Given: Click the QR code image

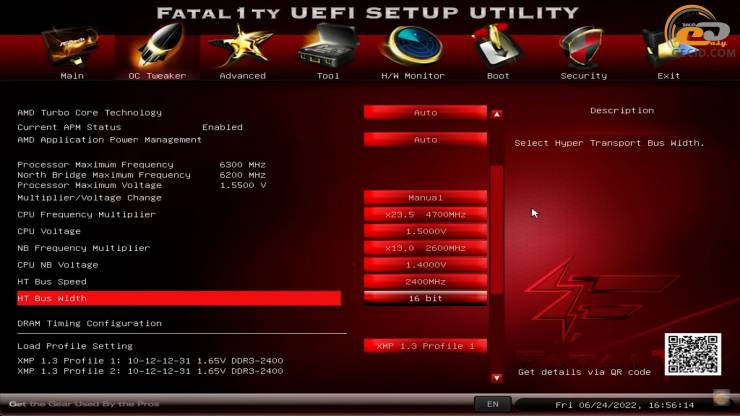Looking at the screenshot, I should (693, 355).
